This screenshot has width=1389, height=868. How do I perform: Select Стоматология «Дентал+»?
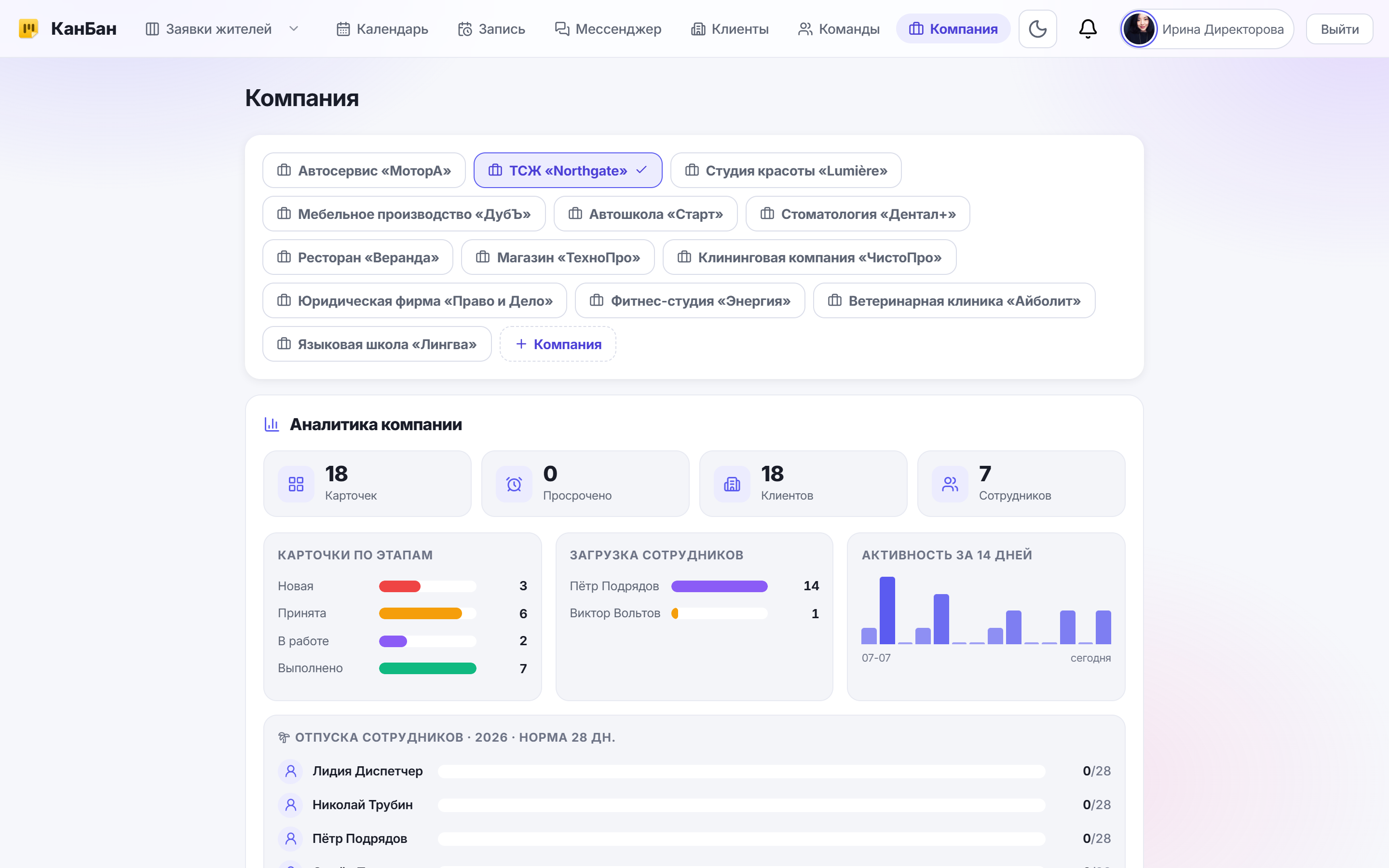coord(858,214)
